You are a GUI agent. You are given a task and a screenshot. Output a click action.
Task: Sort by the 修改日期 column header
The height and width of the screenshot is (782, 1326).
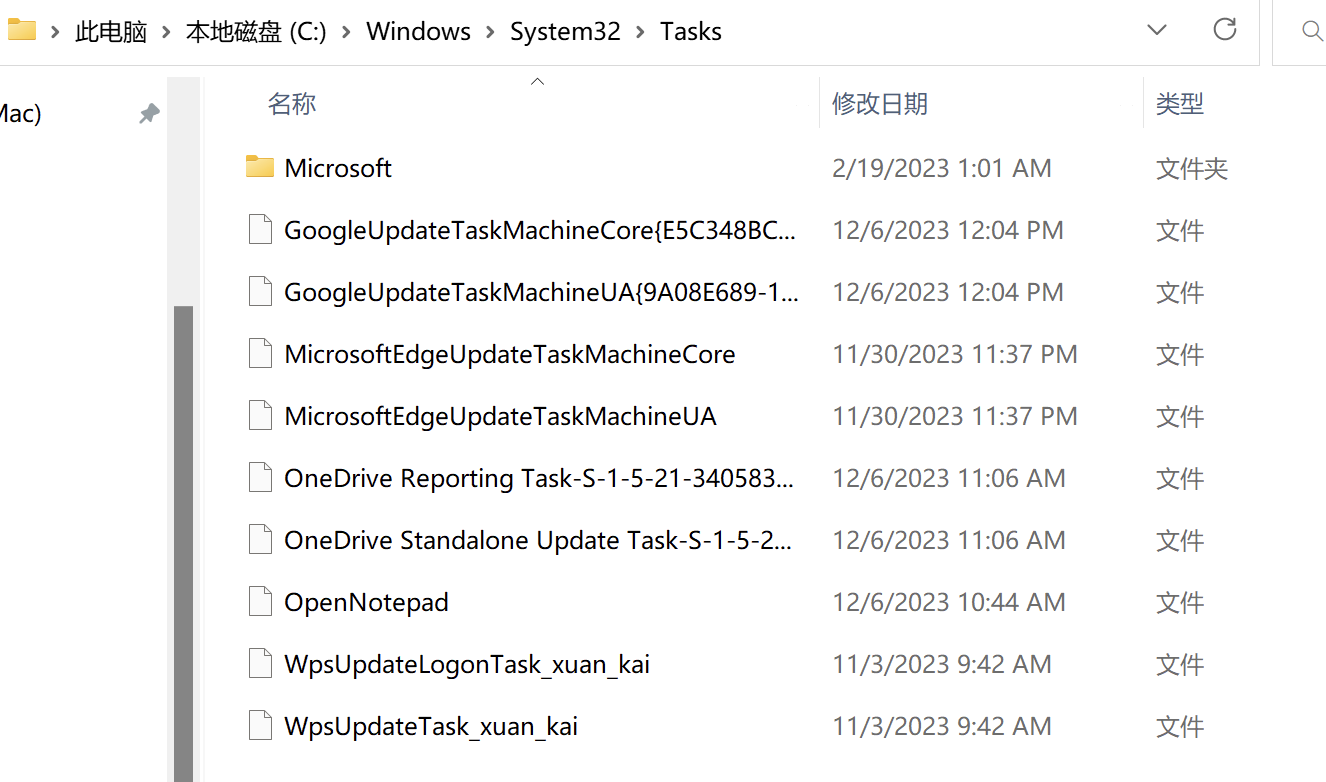click(880, 103)
